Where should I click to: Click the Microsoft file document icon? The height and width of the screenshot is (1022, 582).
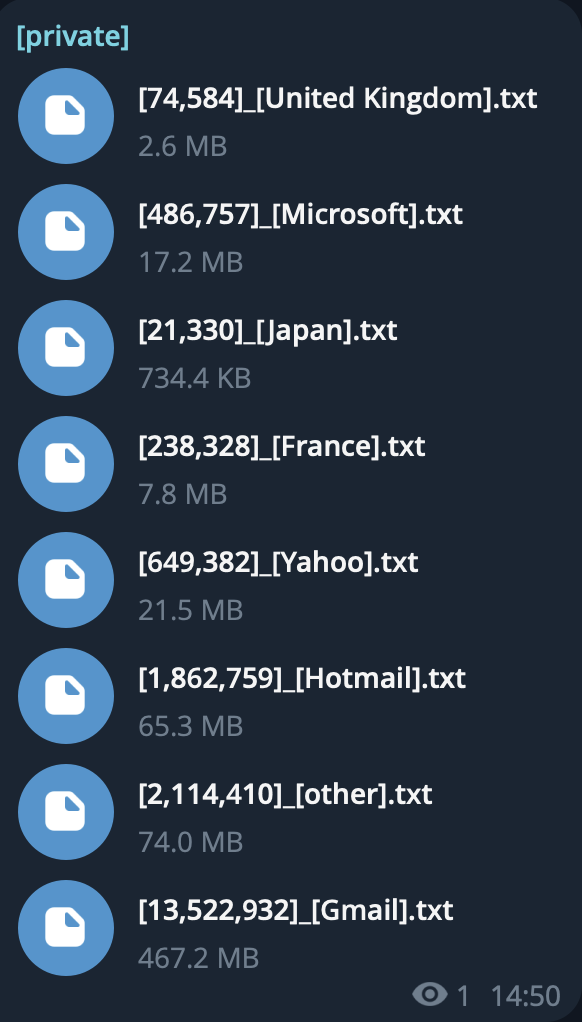pos(66,232)
